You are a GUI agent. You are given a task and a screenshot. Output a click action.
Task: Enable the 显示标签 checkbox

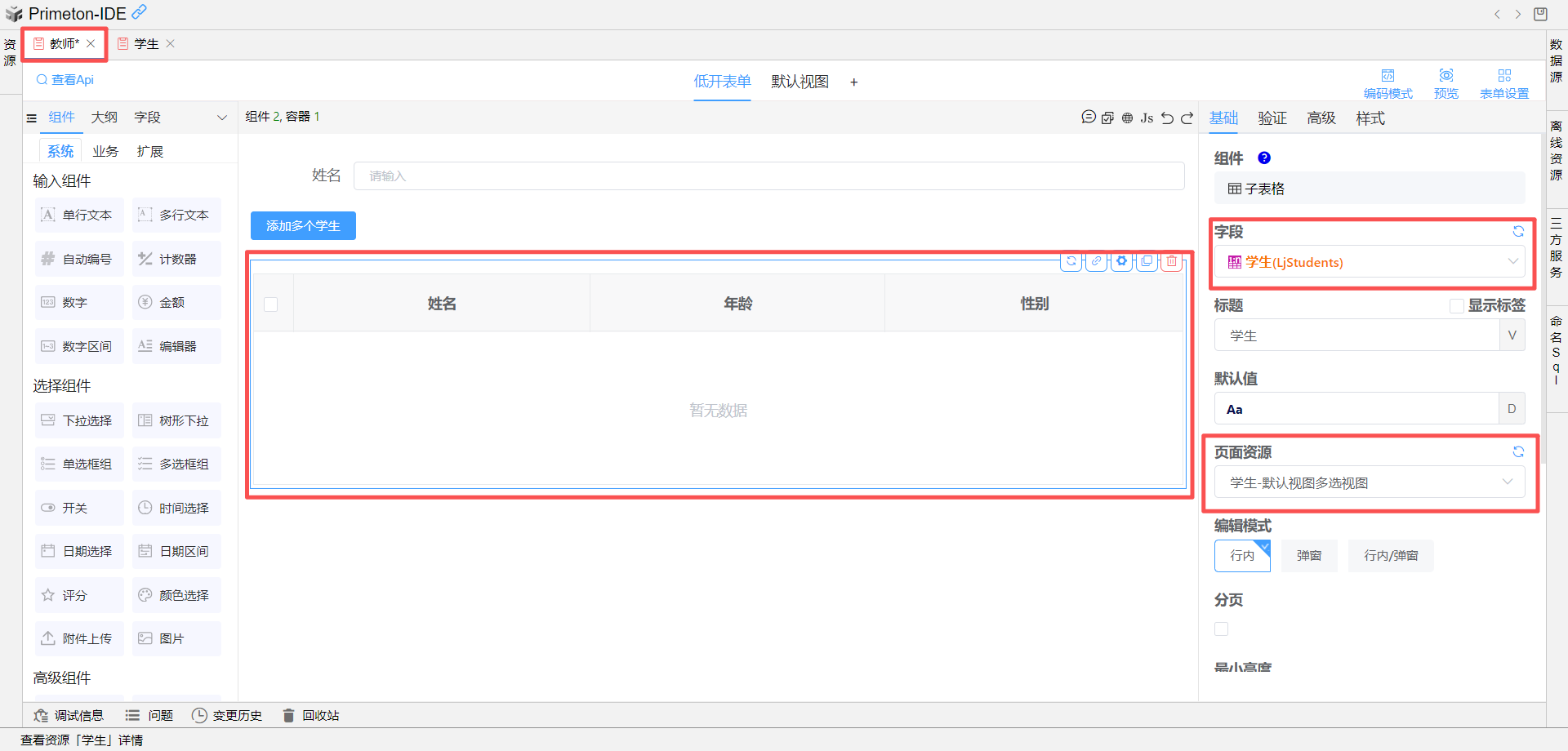[x=1456, y=305]
